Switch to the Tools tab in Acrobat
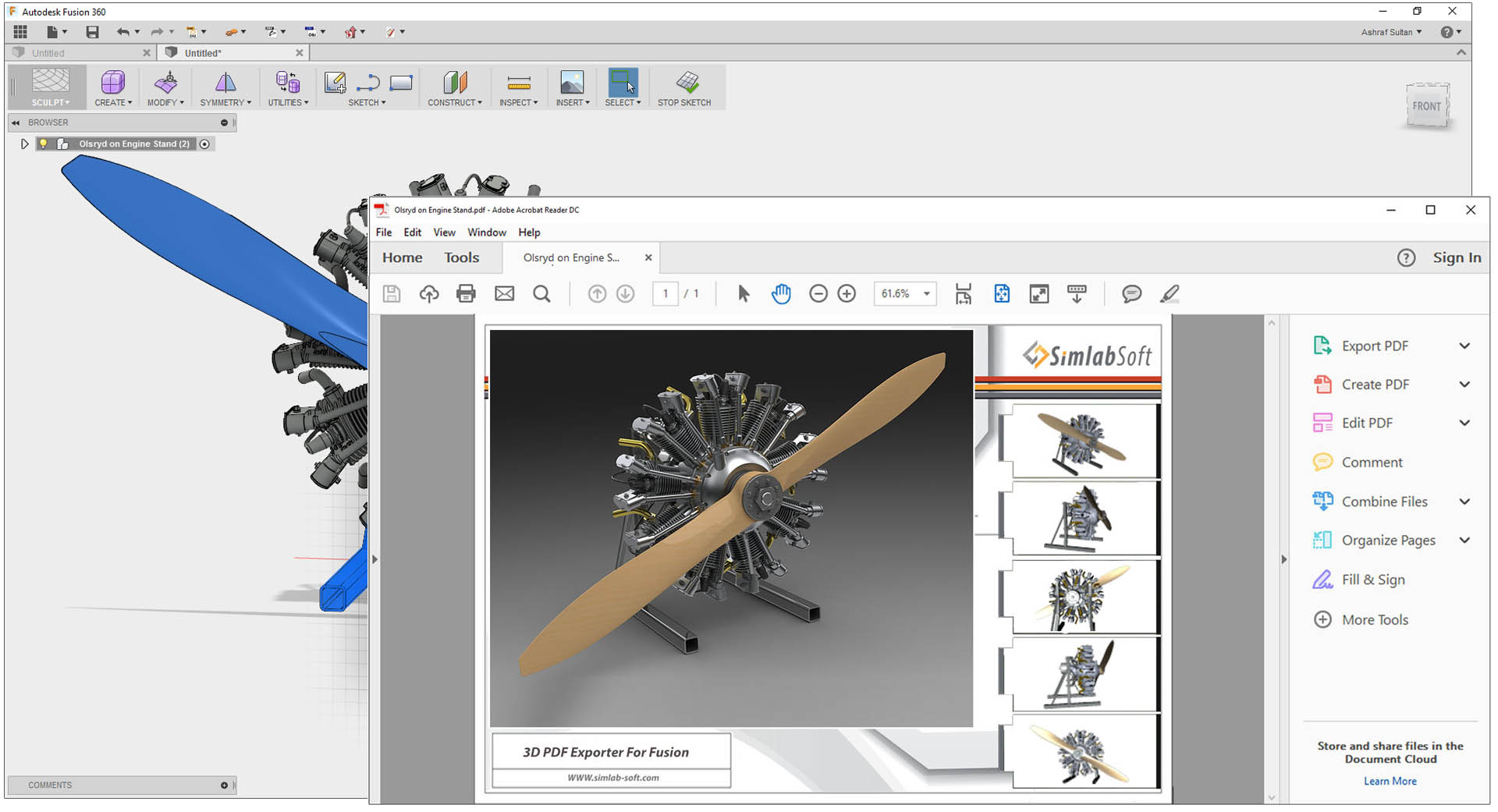 pyautogui.click(x=462, y=257)
